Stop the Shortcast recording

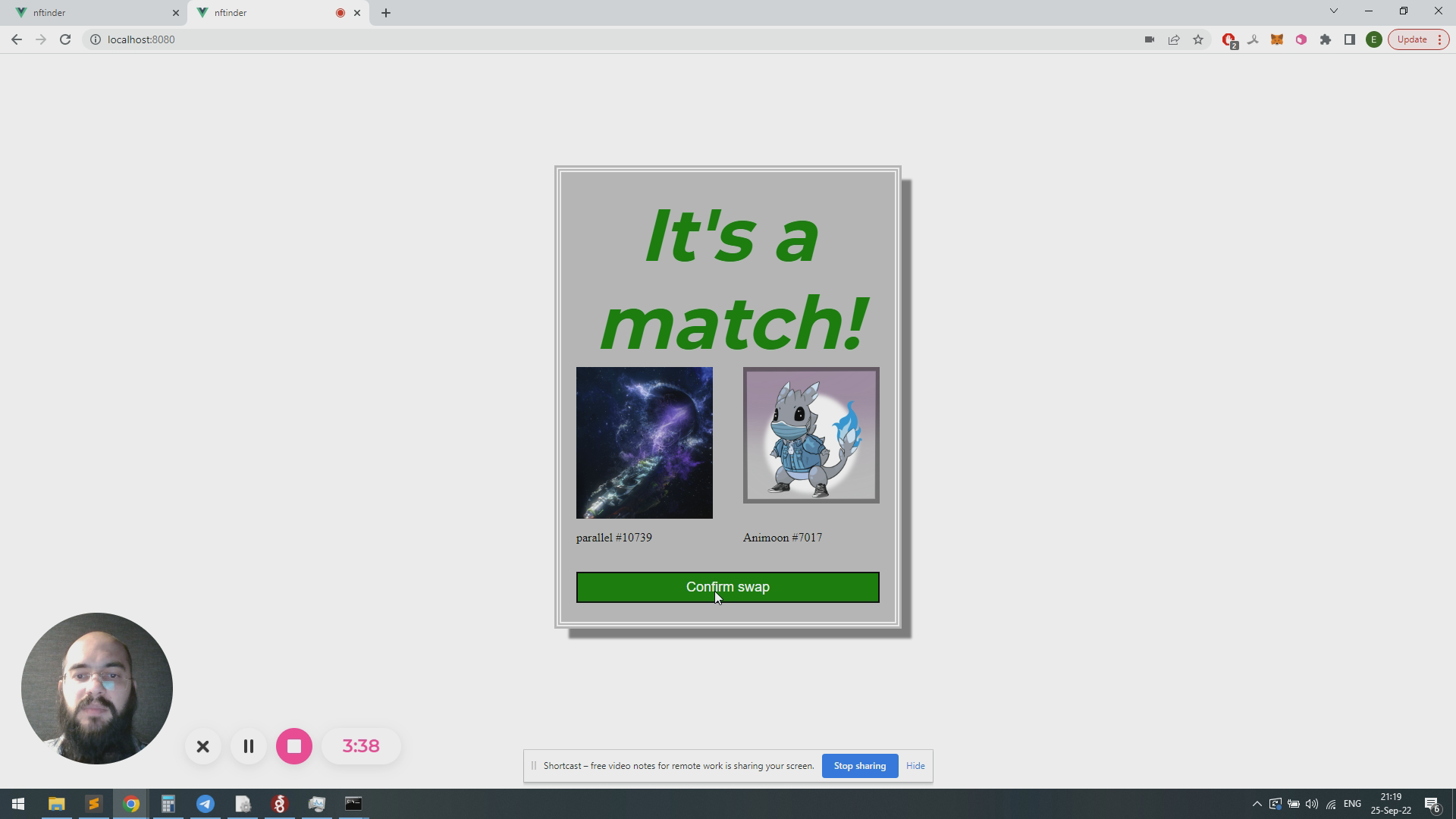(x=294, y=746)
